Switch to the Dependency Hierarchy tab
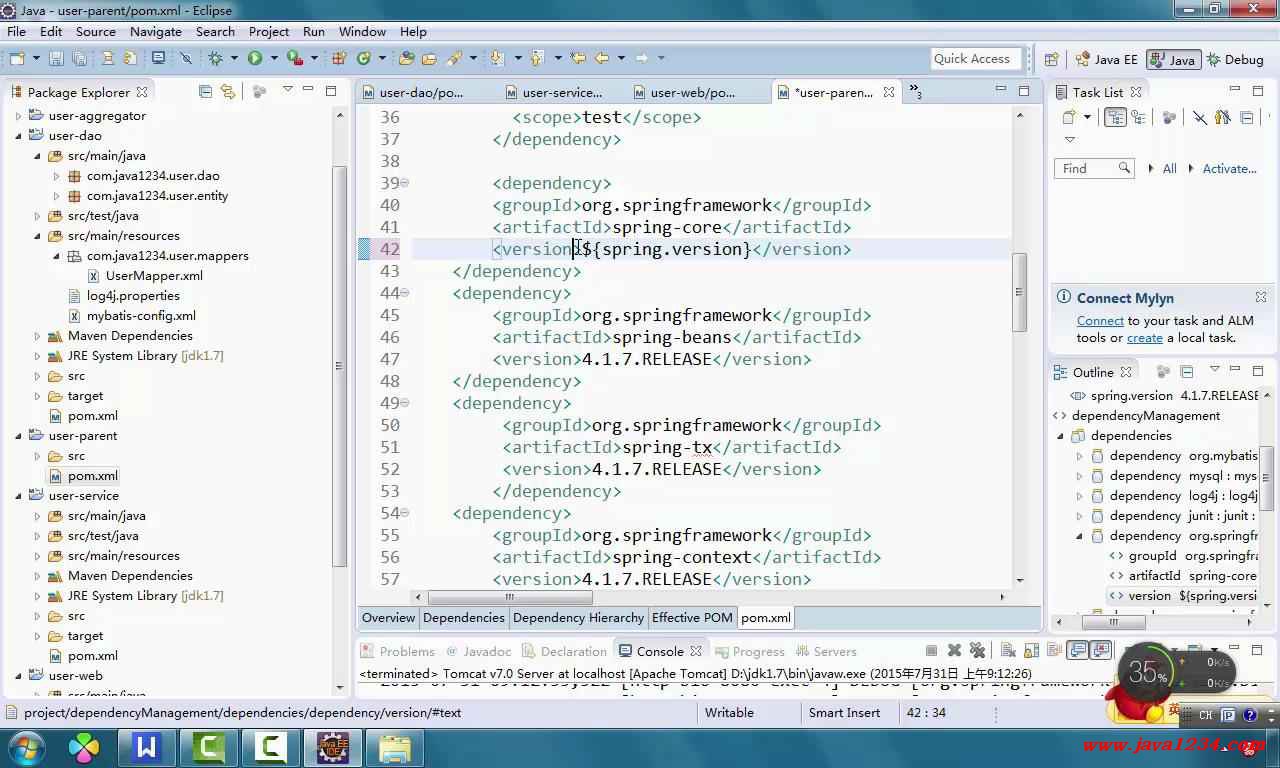This screenshot has height=768, width=1280. pyautogui.click(x=578, y=617)
